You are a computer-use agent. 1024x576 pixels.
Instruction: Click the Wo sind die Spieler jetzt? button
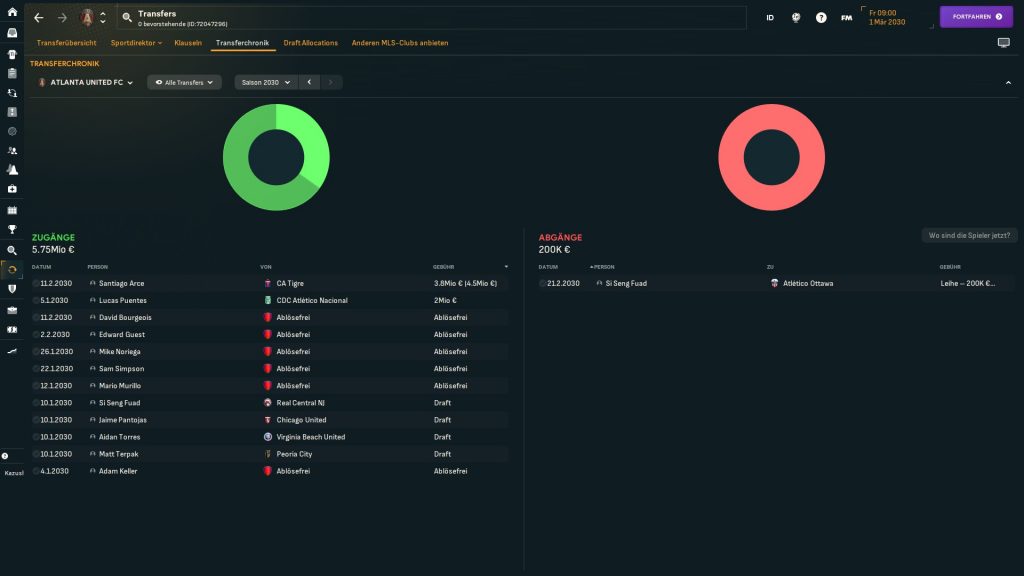[x=967, y=235]
